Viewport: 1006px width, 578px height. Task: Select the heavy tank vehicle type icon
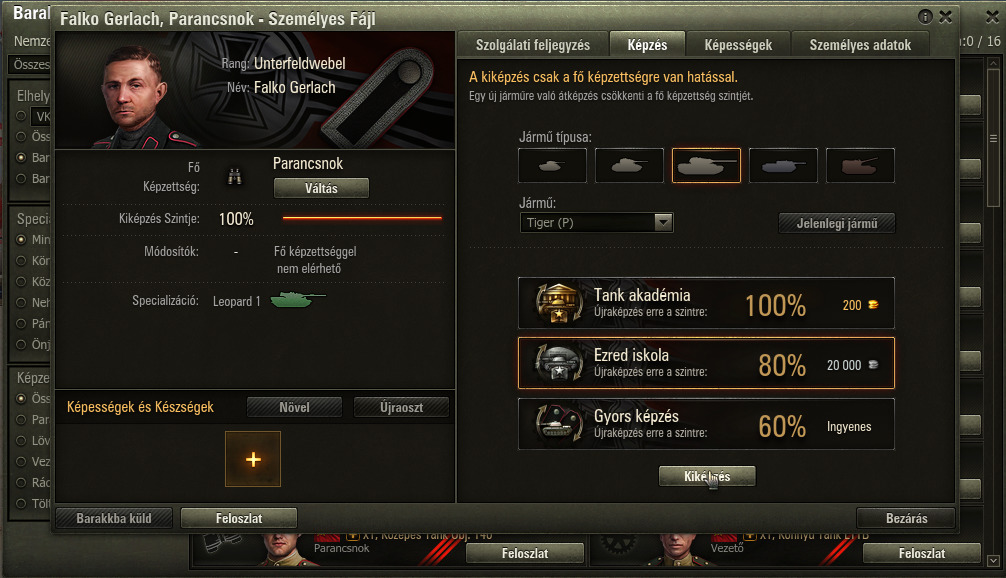click(x=706, y=166)
